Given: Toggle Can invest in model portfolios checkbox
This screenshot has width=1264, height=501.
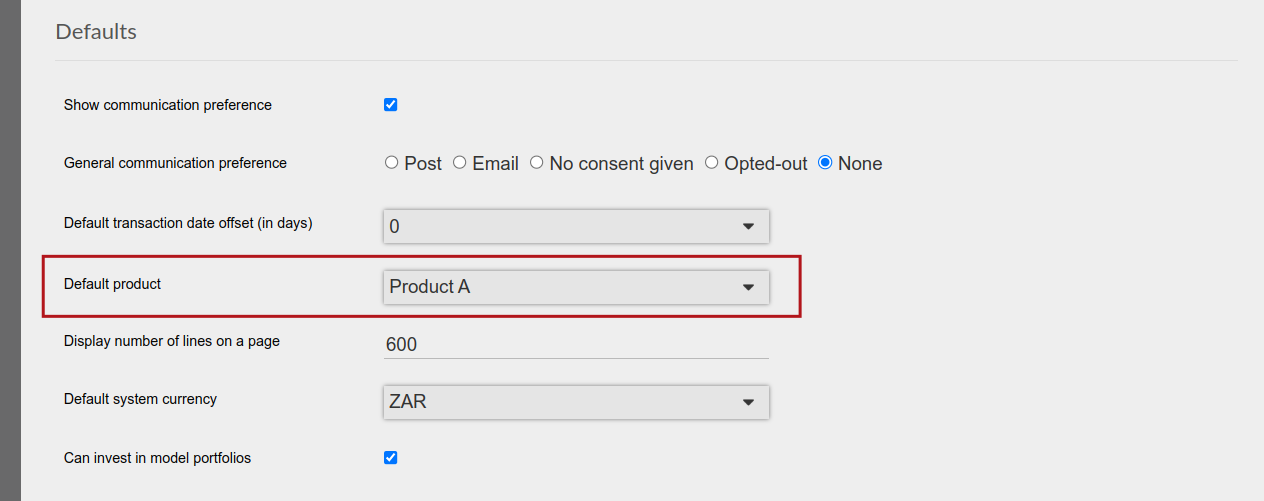Looking at the screenshot, I should coord(391,458).
